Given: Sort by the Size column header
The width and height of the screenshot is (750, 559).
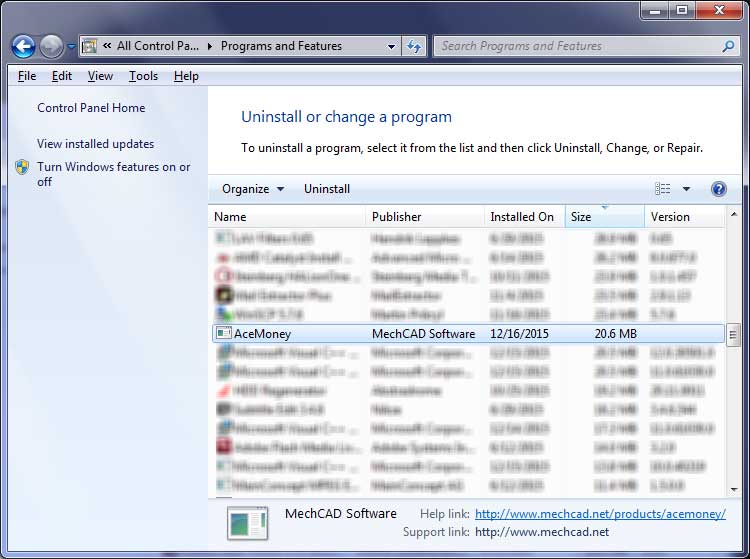Looking at the screenshot, I should [605, 217].
